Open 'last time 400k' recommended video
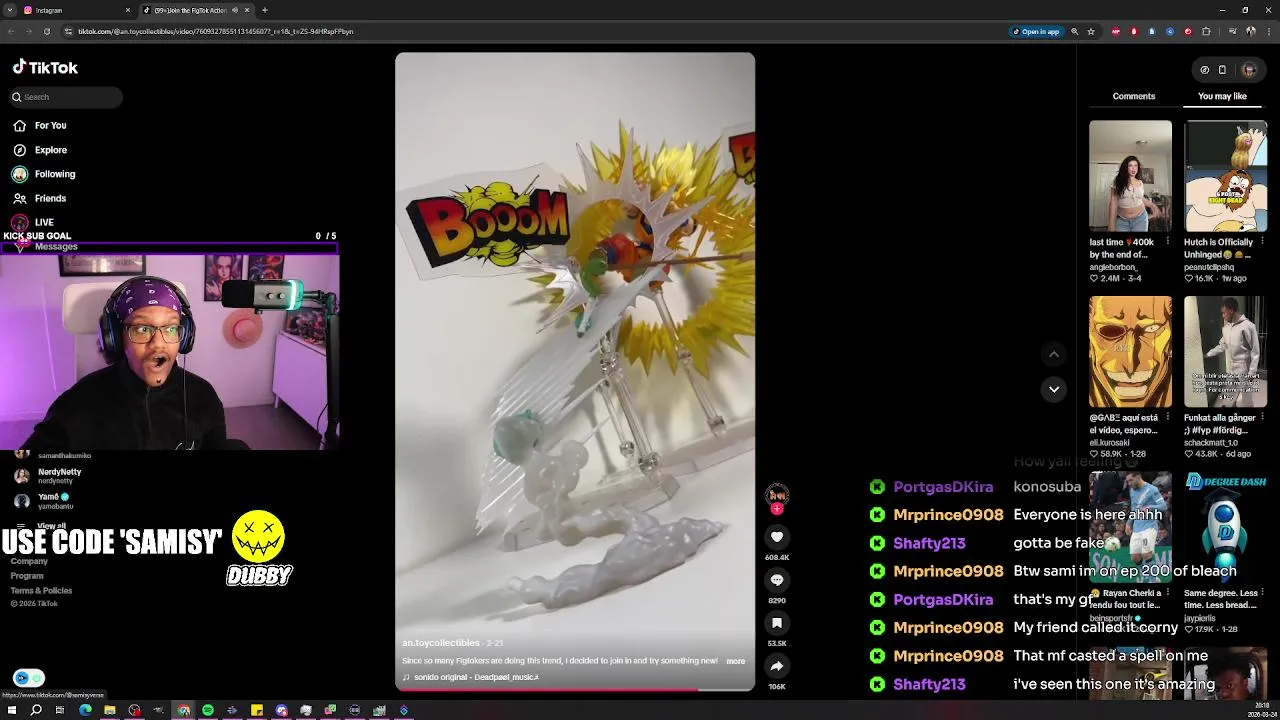Screen dimensions: 1280x720 (1130, 176)
